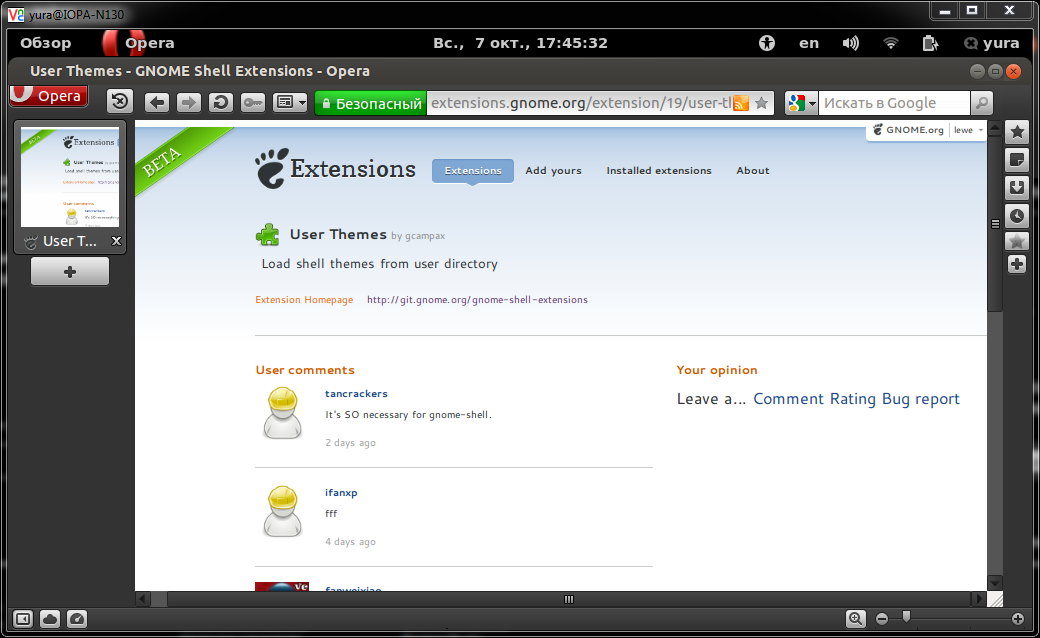
Task: Click the zoom slider handle
Action: 906,617
